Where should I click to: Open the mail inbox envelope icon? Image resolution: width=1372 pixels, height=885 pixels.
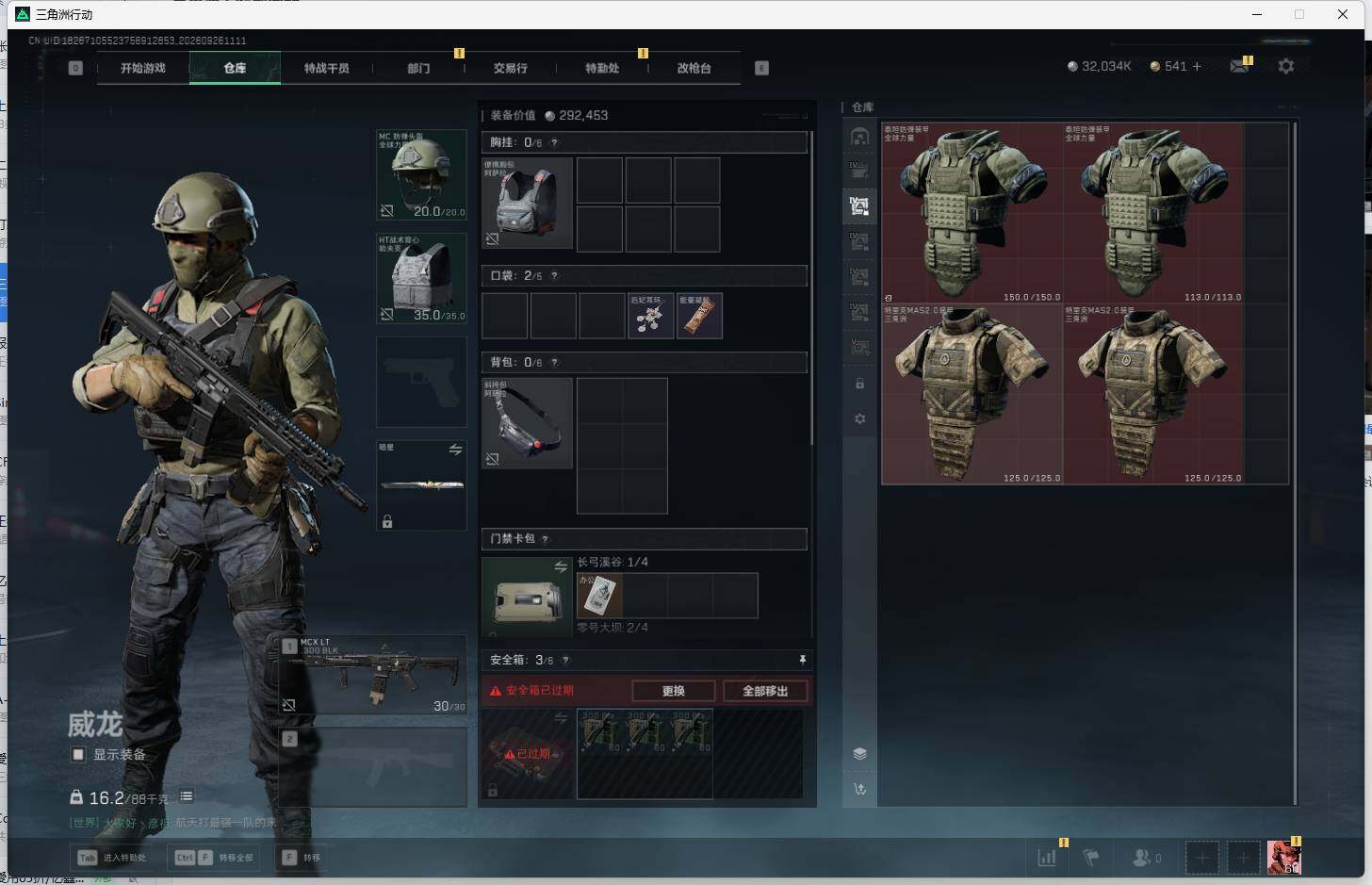pos(1239,66)
